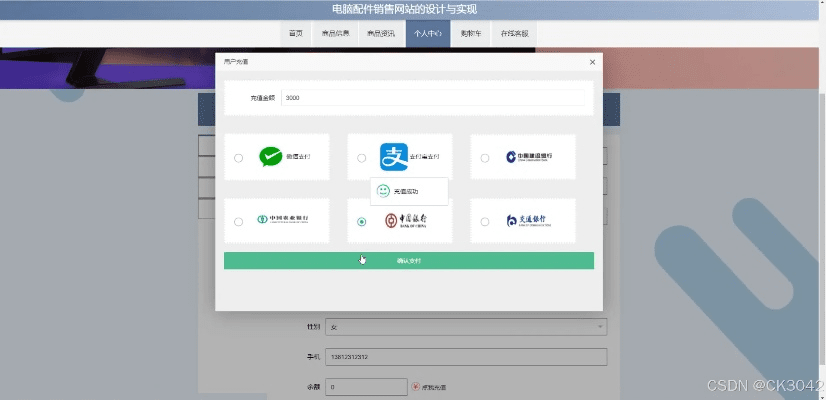Click the 余额 balance field

coord(367,387)
